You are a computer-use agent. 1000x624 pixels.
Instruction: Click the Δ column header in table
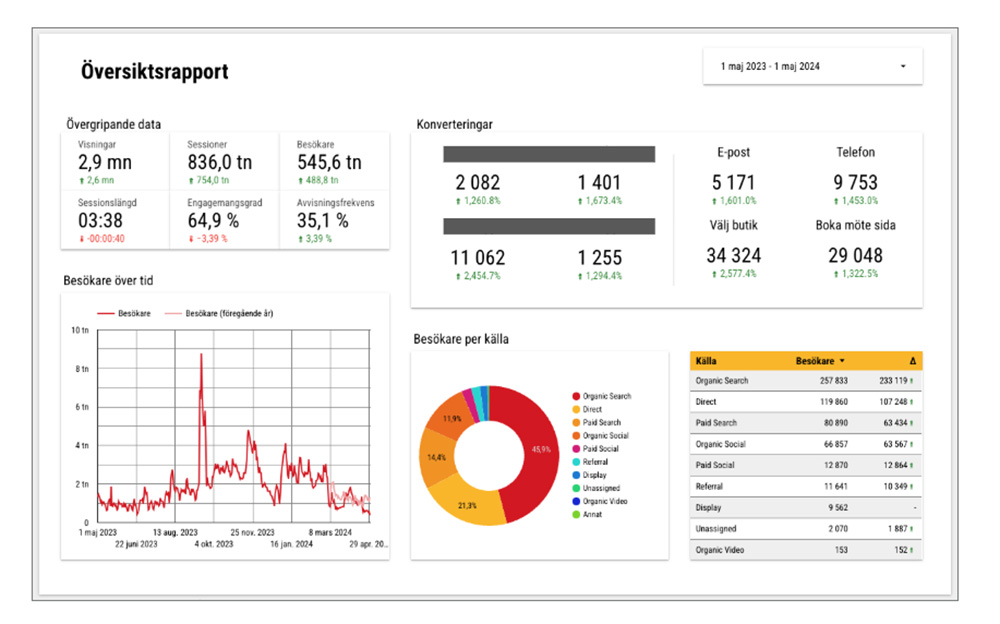(x=911, y=360)
